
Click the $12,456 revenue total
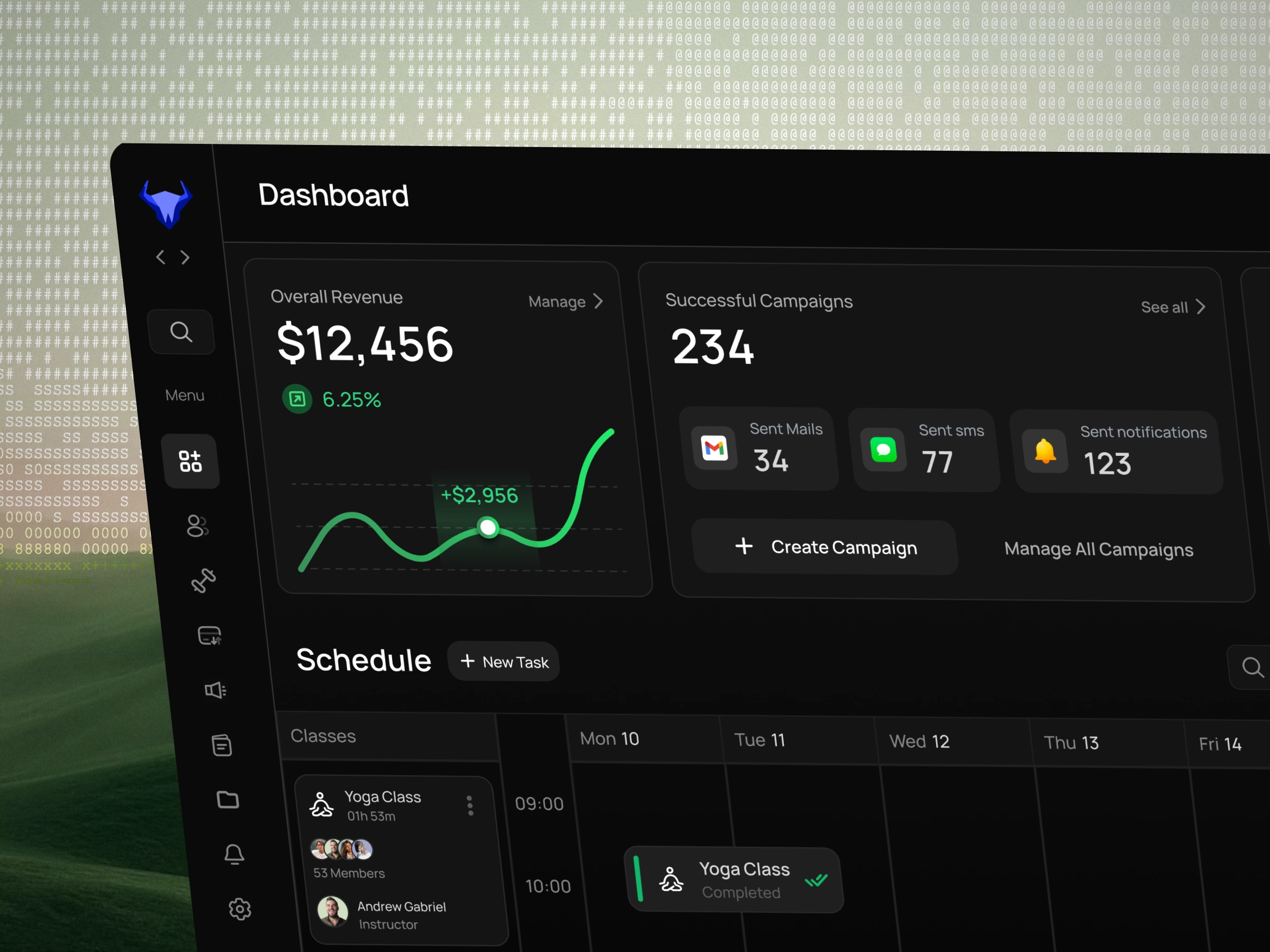pos(365,344)
